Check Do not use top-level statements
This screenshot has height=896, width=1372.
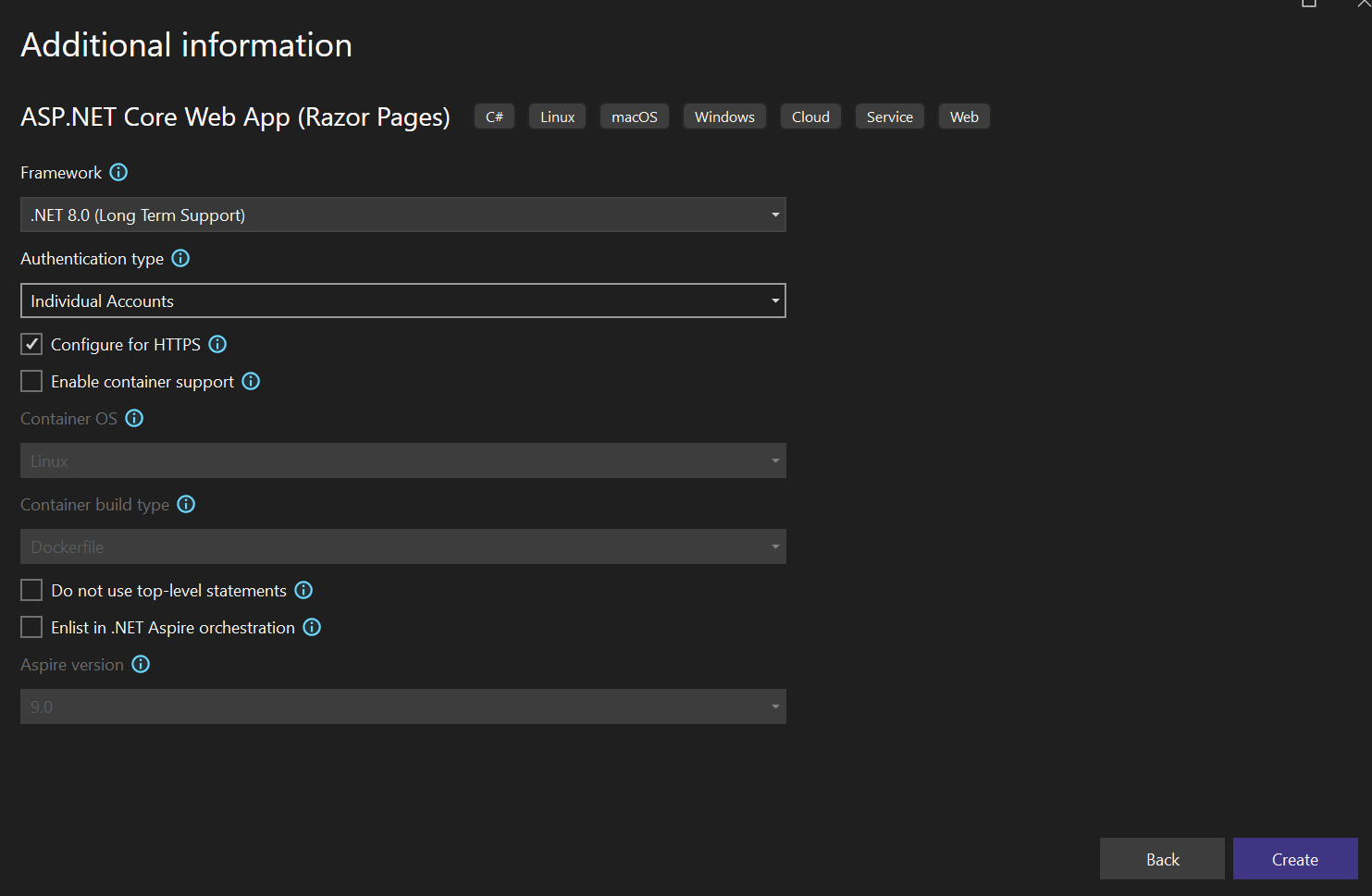click(x=31, y=590)
